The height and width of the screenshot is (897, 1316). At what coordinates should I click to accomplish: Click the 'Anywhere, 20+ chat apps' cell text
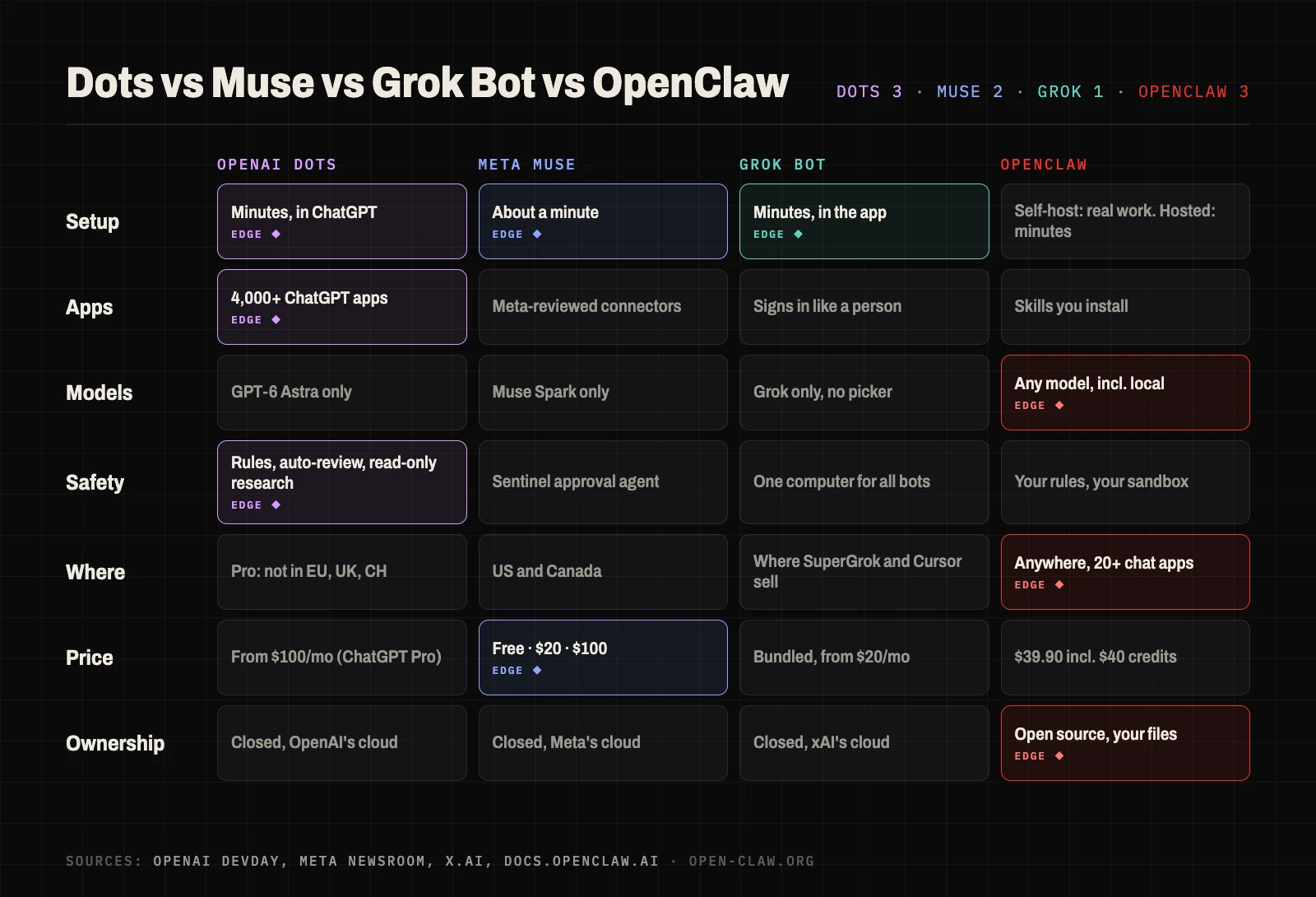click(1104, 563)
